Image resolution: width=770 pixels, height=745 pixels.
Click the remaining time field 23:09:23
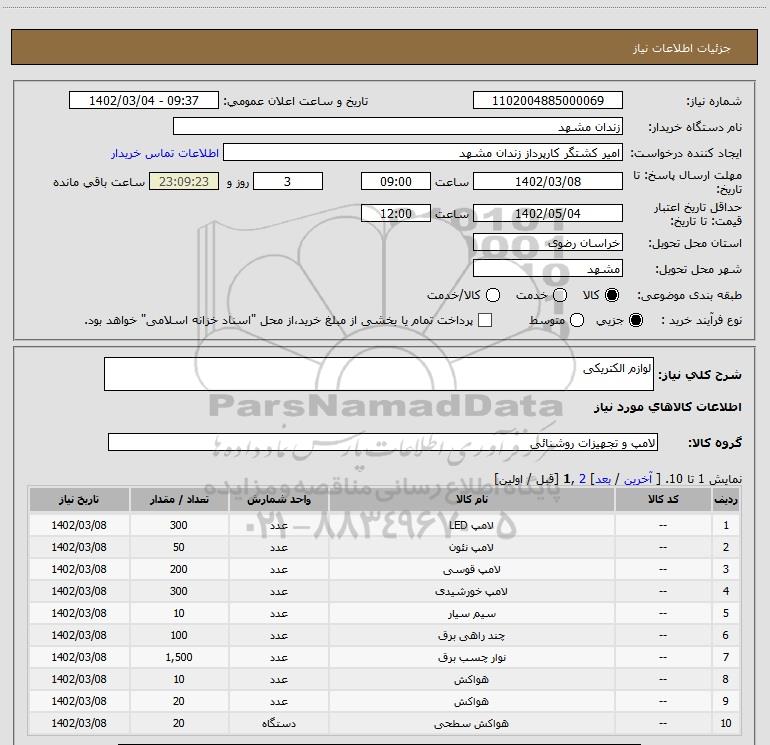click(184, 181)
